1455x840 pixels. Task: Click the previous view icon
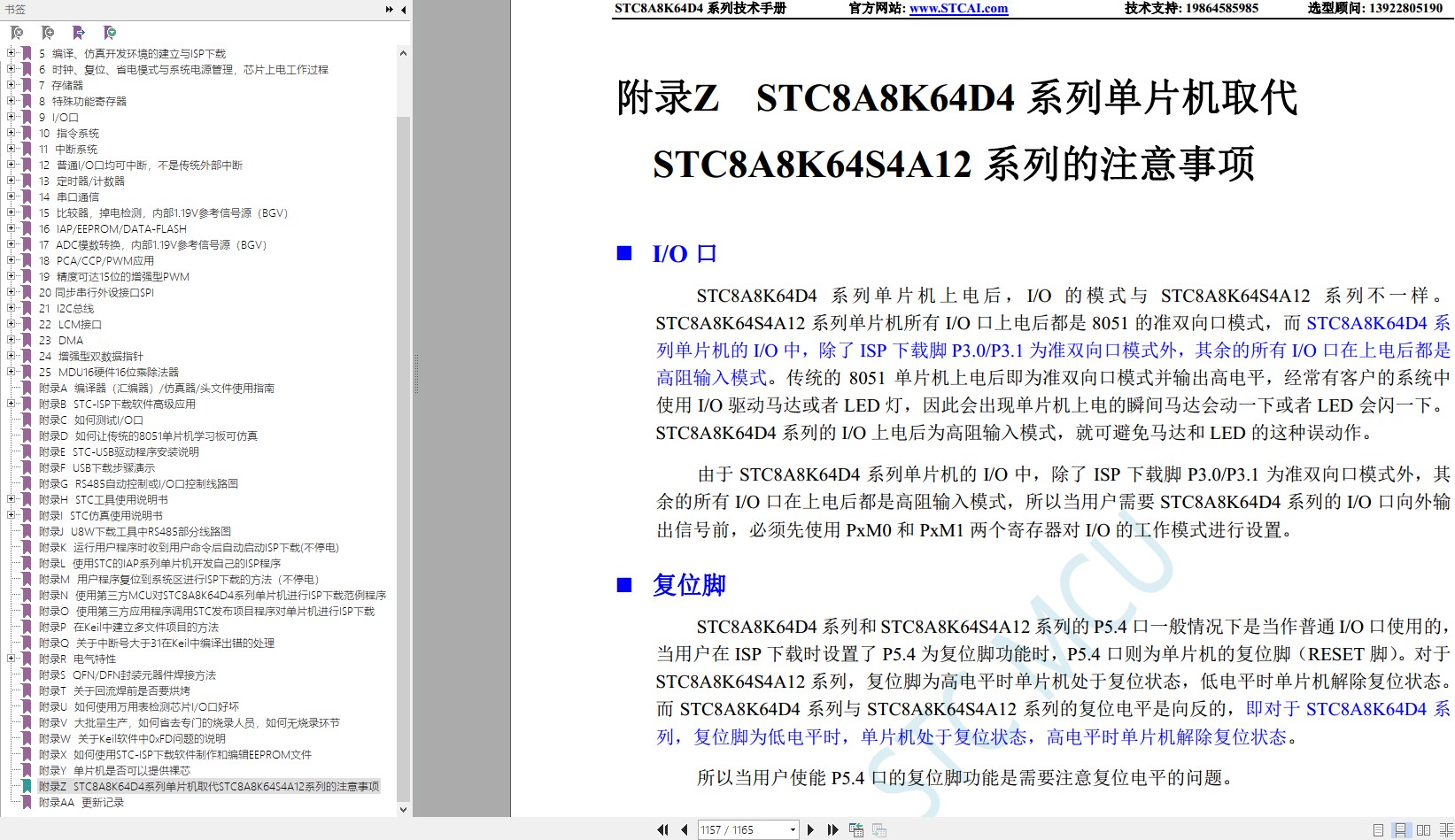pos(856,829)
